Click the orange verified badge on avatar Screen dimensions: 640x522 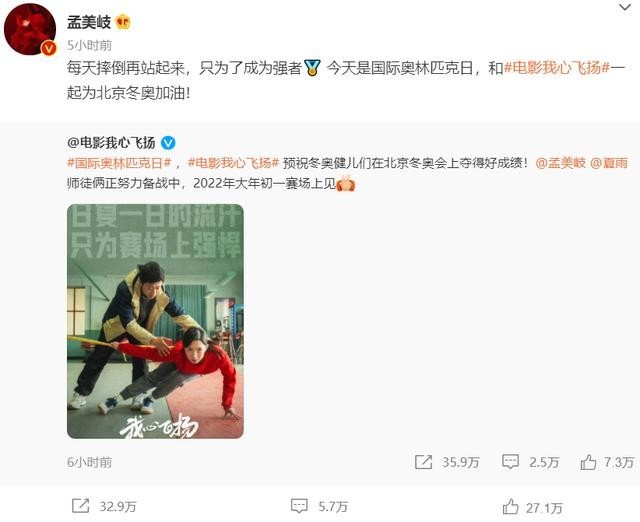(49, 49)
